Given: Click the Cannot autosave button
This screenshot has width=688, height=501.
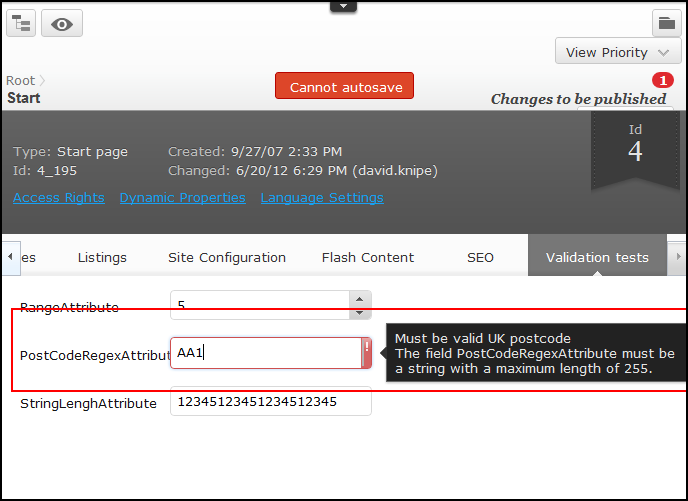Looking at the screenshot, I should [x=344, y=86].
